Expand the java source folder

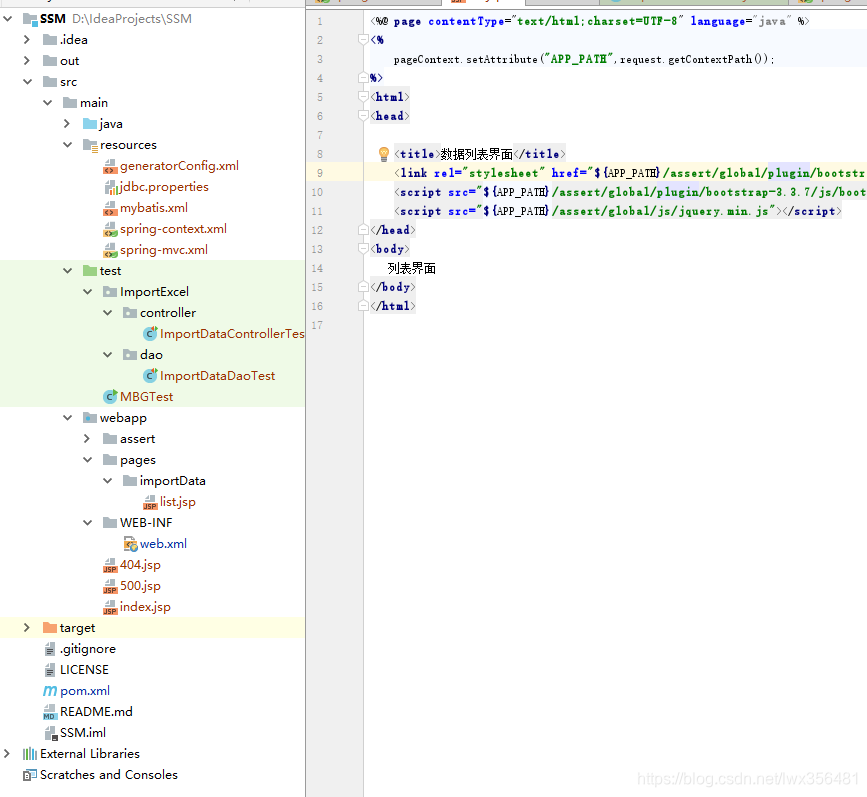pos(67,124)
